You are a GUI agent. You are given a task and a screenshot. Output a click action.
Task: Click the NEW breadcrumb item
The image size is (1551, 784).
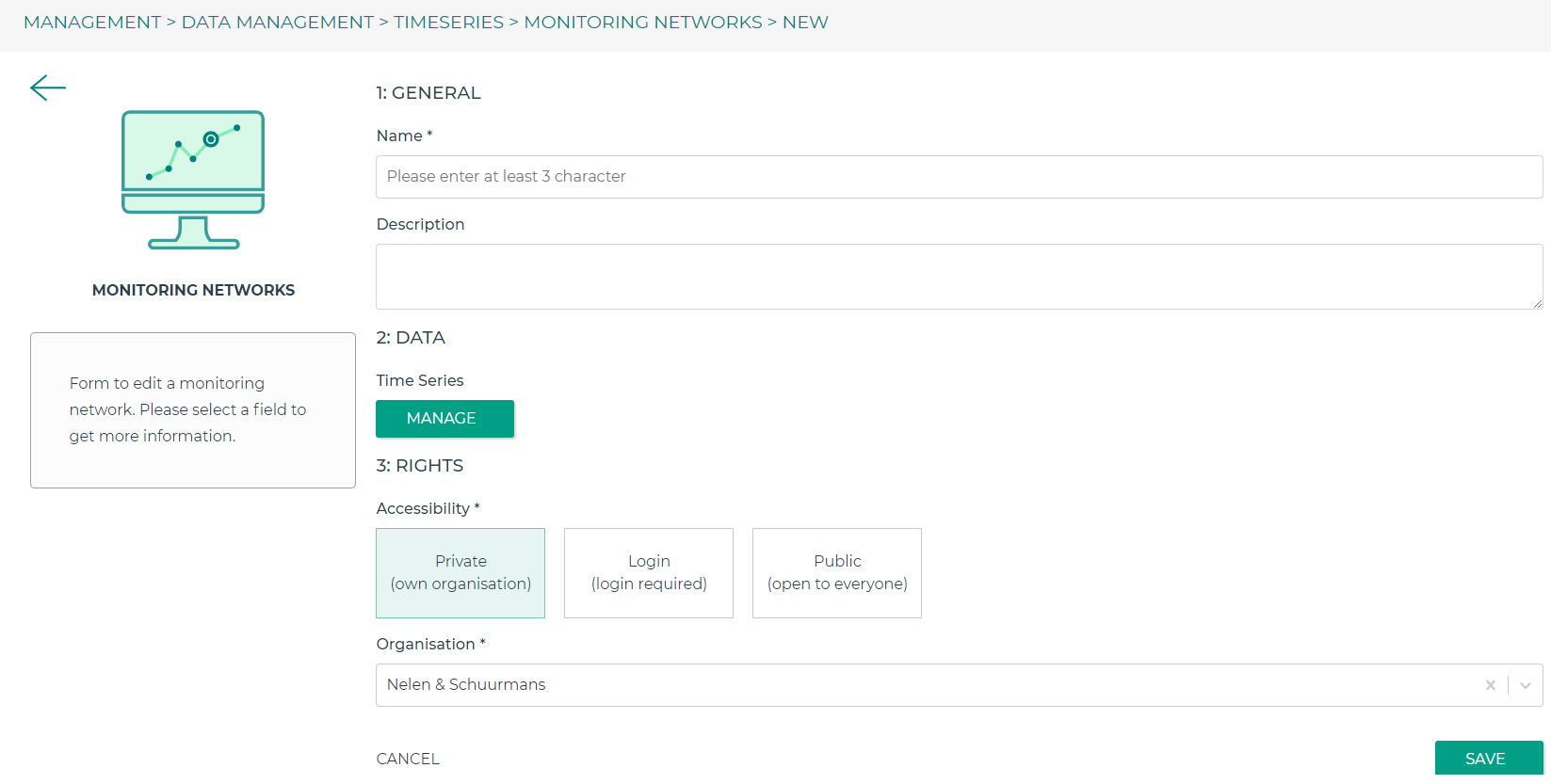tap(805, 23)
